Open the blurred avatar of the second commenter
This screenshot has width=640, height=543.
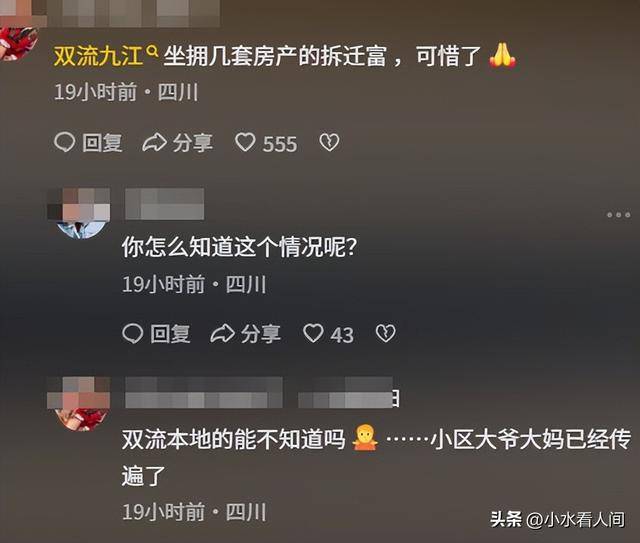point(79,213)
